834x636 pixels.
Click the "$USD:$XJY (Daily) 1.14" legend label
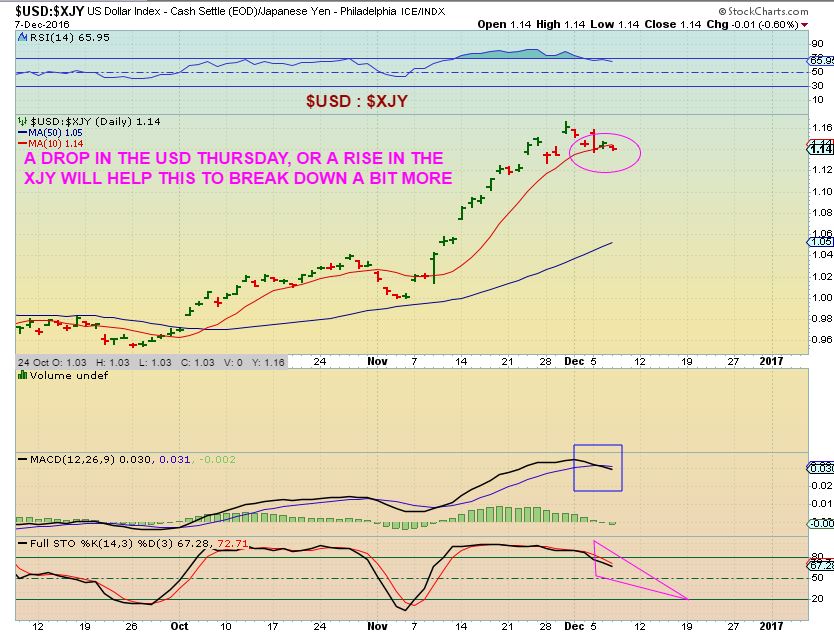(x=95, y=121)
